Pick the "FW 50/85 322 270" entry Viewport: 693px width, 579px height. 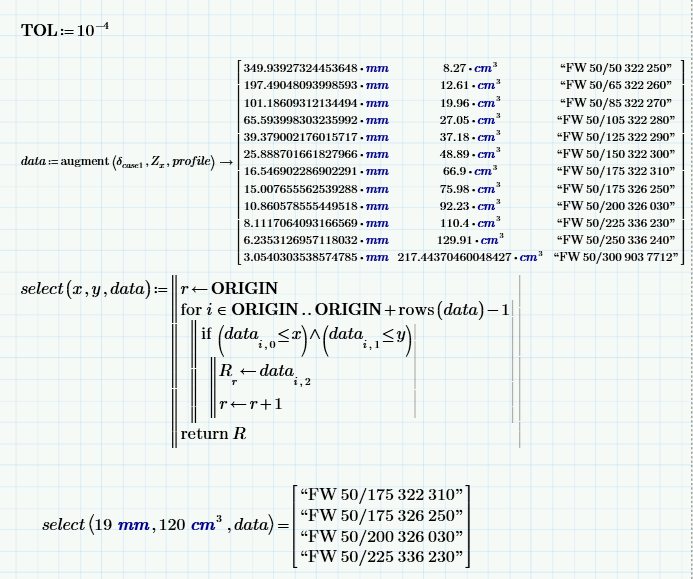tap(616, 103)
